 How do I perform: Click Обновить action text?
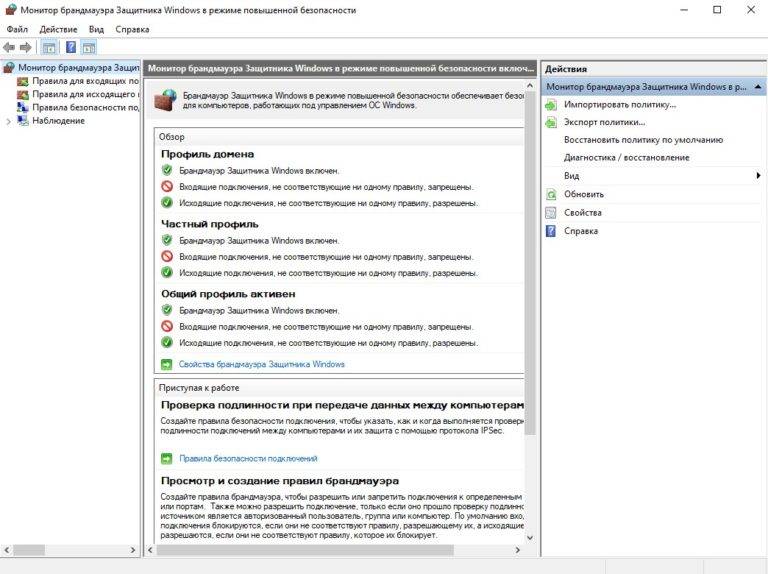pyautogui.click(x=584, y=194)
